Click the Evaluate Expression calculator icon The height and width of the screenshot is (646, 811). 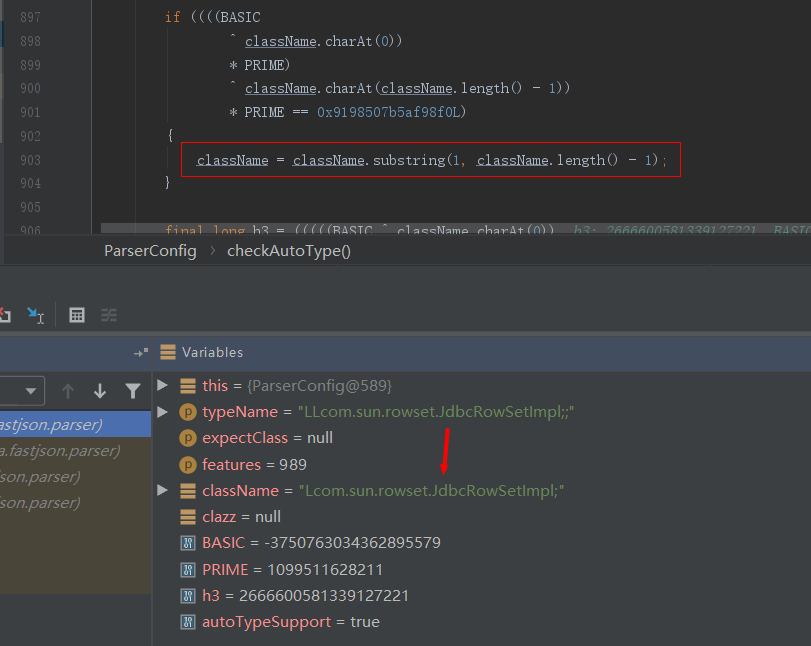coord(77,315)
